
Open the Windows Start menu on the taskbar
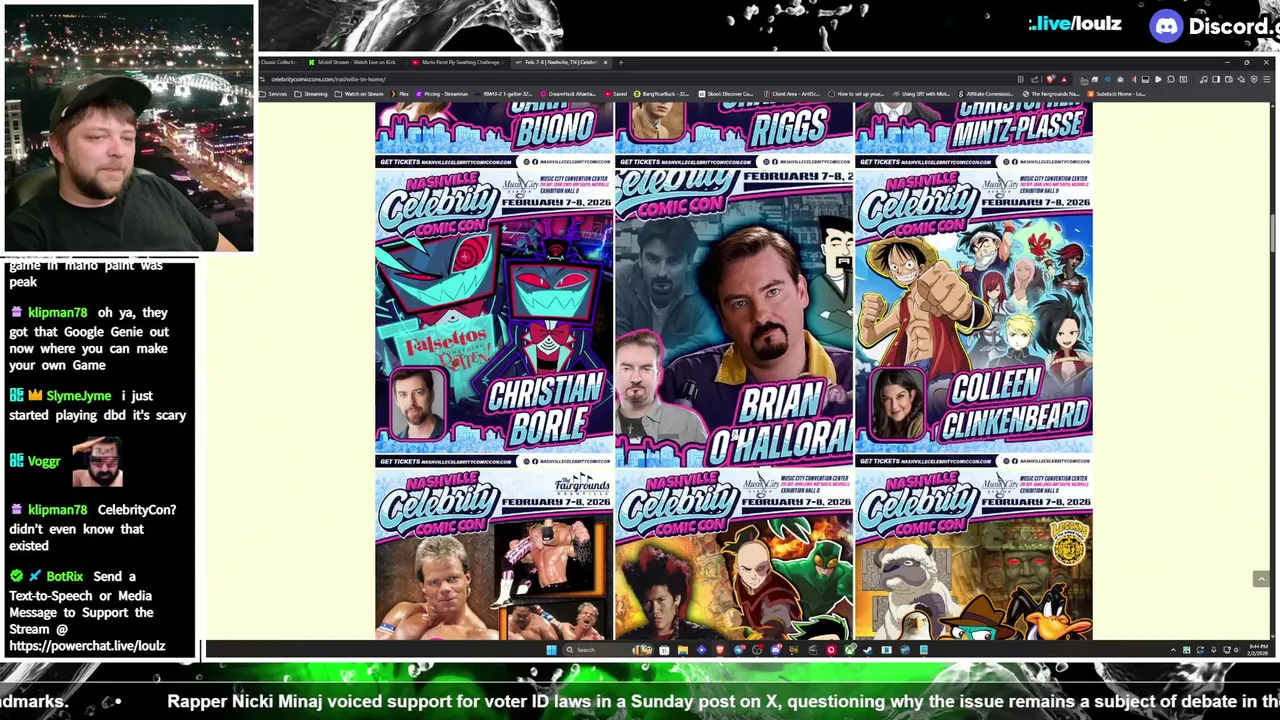coord(551,650)
